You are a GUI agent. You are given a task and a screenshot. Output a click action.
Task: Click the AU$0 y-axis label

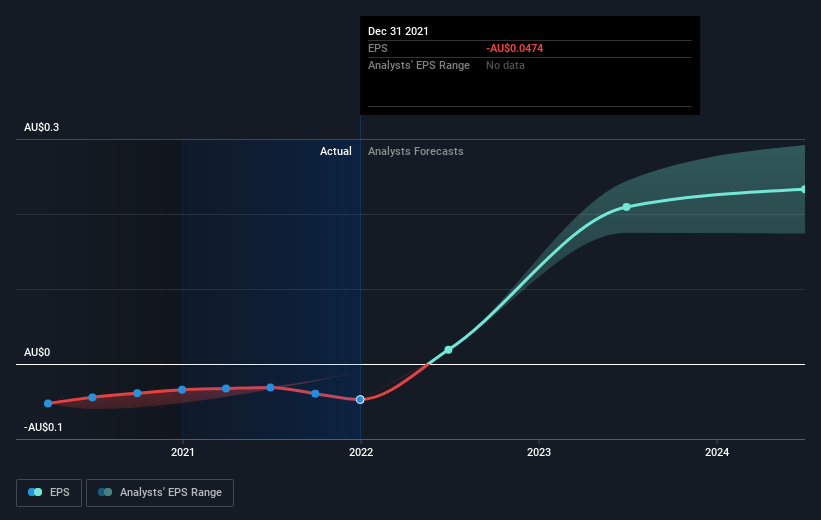click(x=37, y=352)
